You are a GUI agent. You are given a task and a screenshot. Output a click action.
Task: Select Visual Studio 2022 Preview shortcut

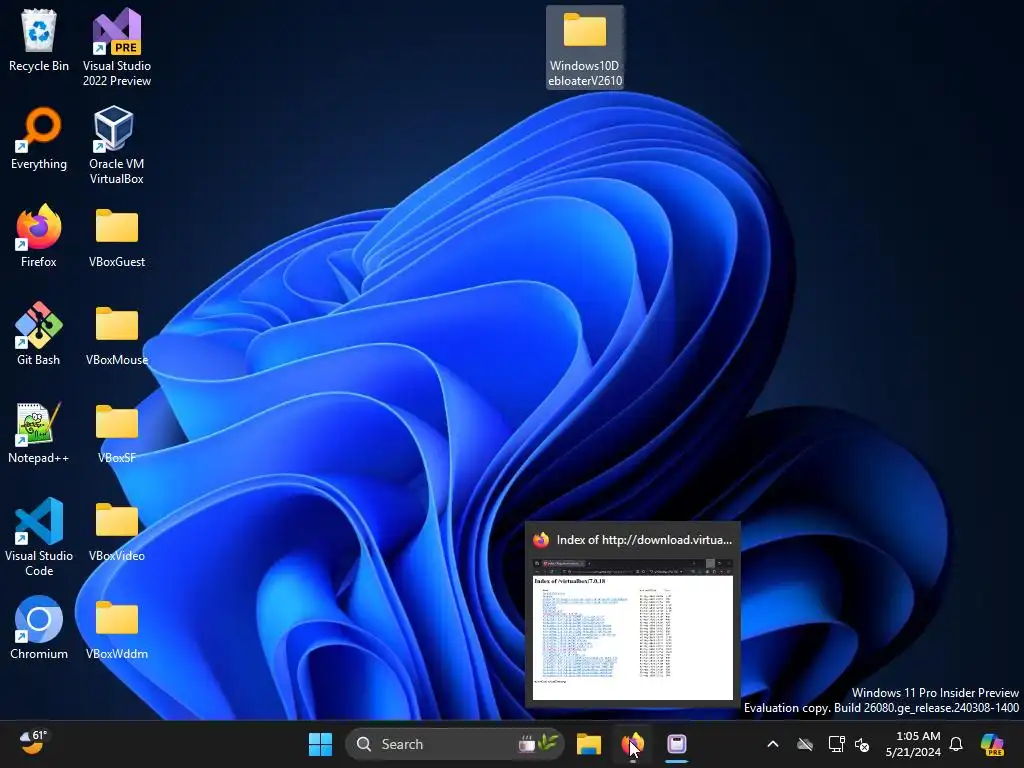point(117,47)
